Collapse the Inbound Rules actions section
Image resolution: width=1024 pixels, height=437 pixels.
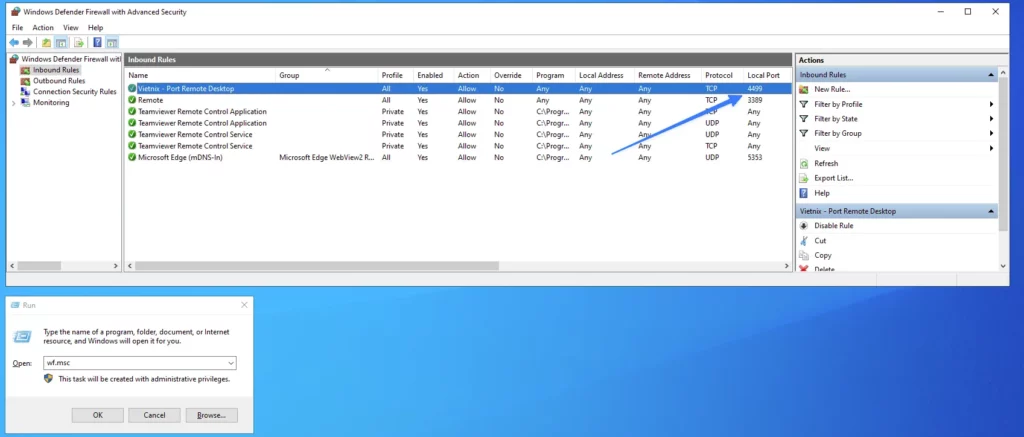click(x=991, y=75)
